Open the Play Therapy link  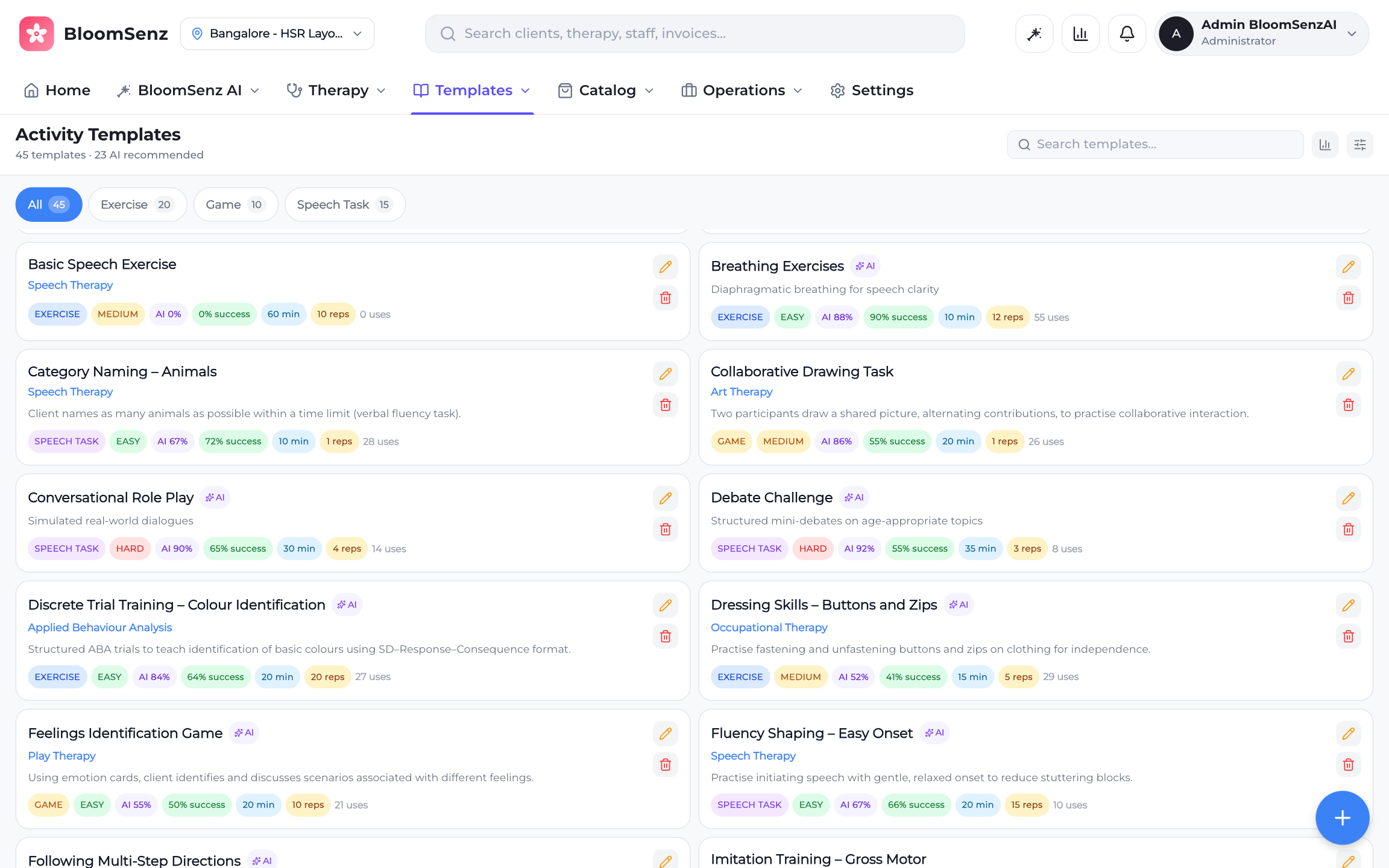61,756
